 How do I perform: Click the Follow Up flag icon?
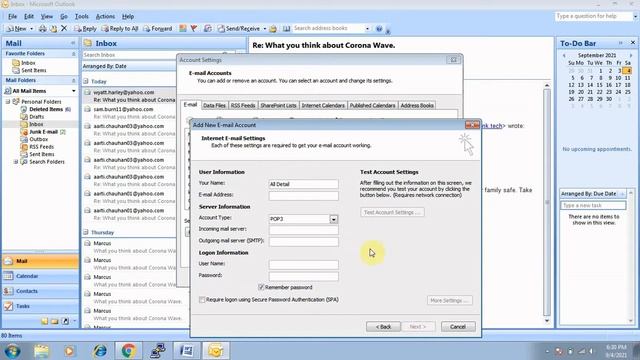click(194, 29)
